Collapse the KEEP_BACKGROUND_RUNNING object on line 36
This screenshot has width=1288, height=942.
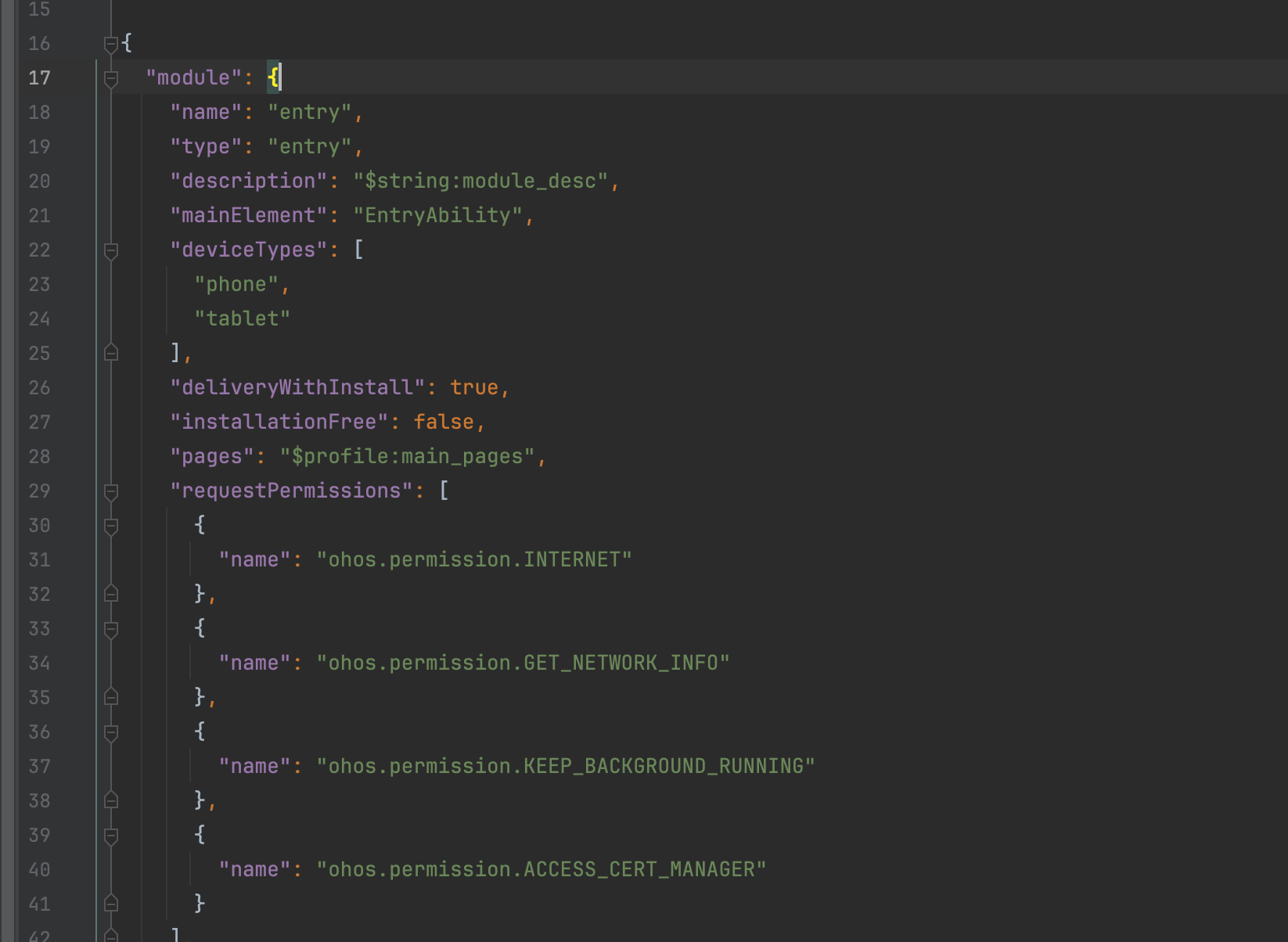pos(111,732)
